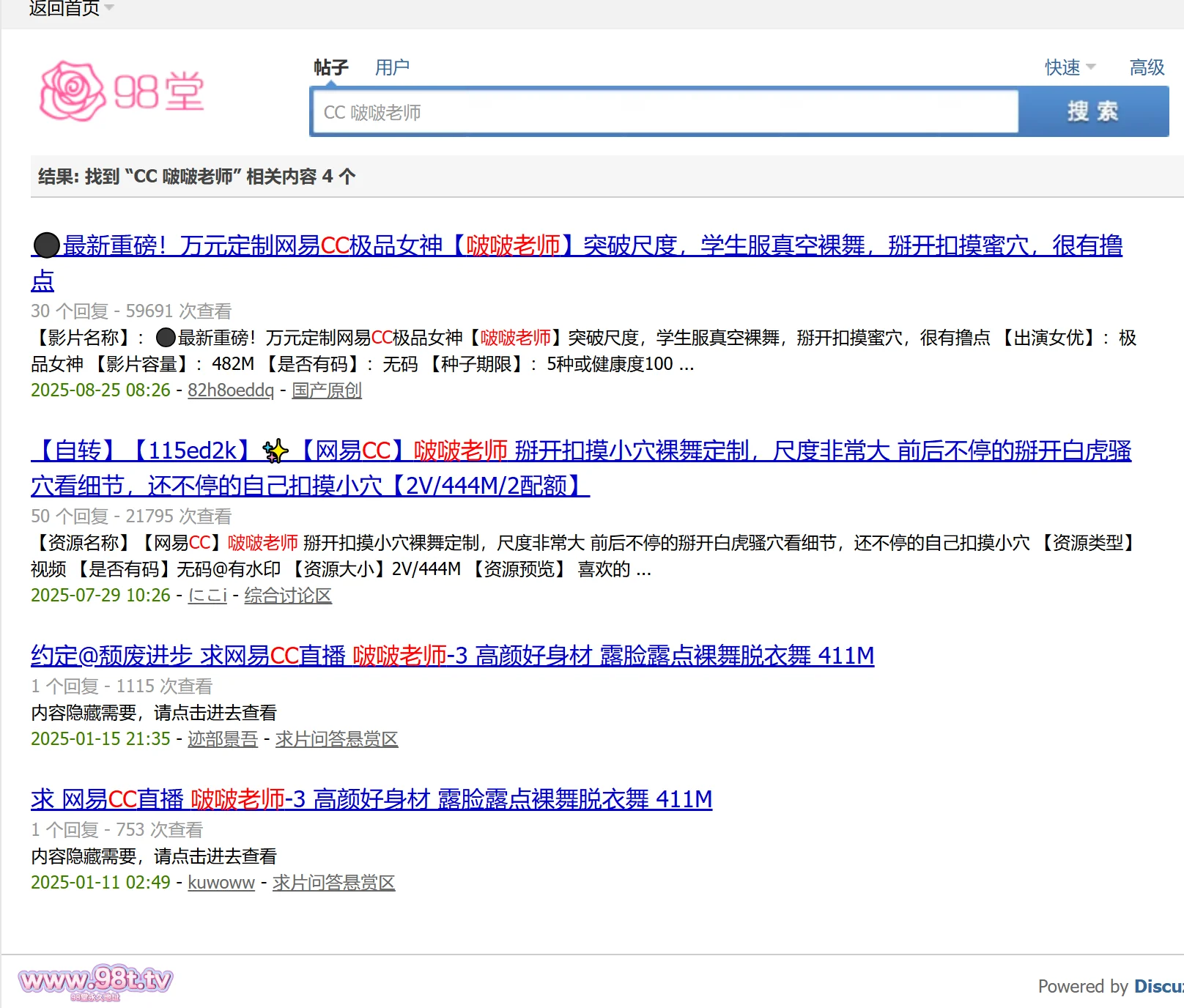
Task: Switch to the 帖子 search tab
Action: pos(330,67)
